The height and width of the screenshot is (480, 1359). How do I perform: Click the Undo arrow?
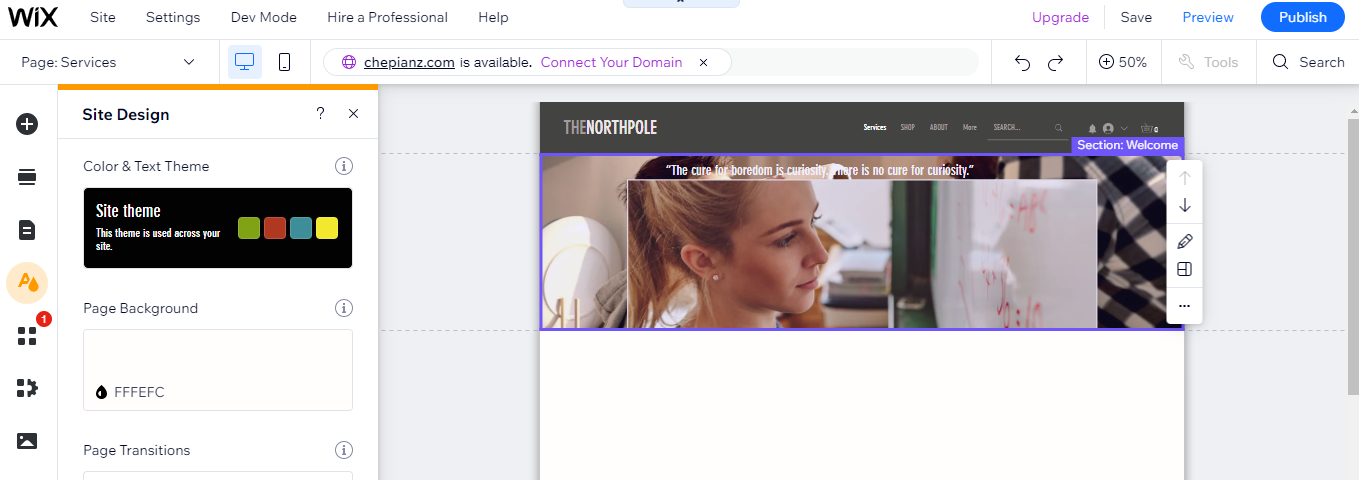point(1022,62)
